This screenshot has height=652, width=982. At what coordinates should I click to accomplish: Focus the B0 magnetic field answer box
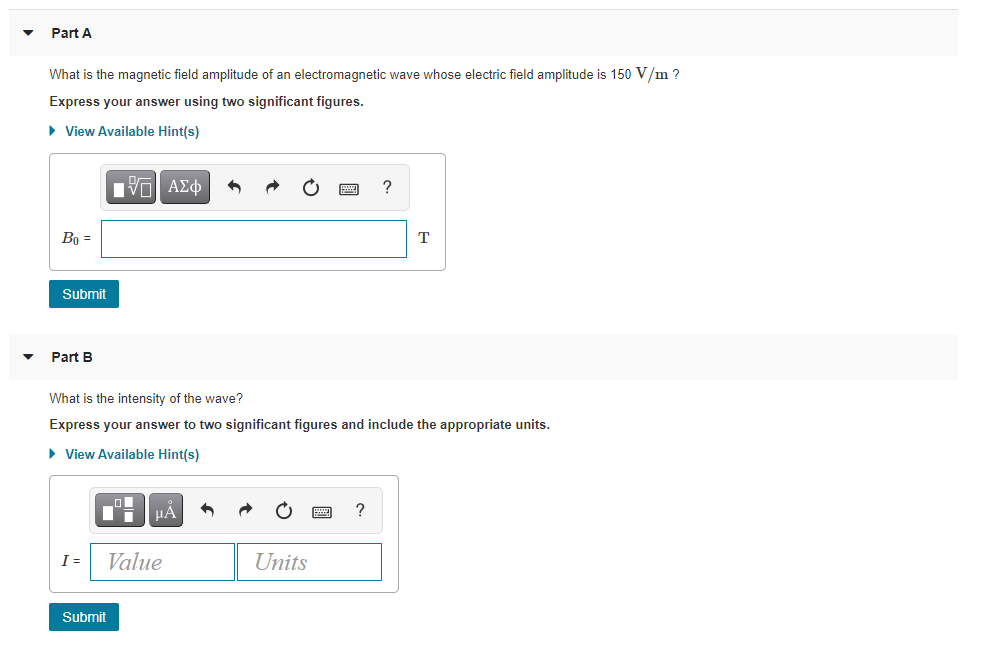pos(254,239)
